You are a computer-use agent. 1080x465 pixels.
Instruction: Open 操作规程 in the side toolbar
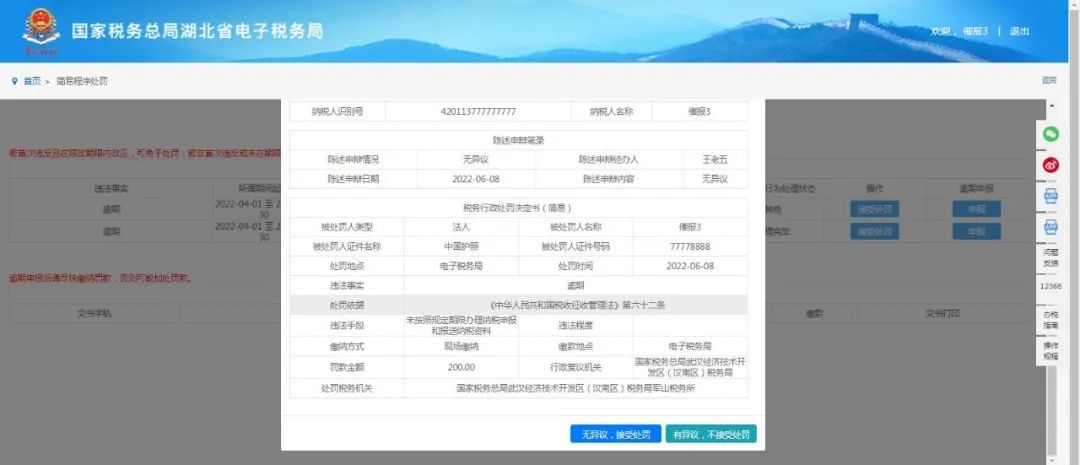[x=1050, y=350]
